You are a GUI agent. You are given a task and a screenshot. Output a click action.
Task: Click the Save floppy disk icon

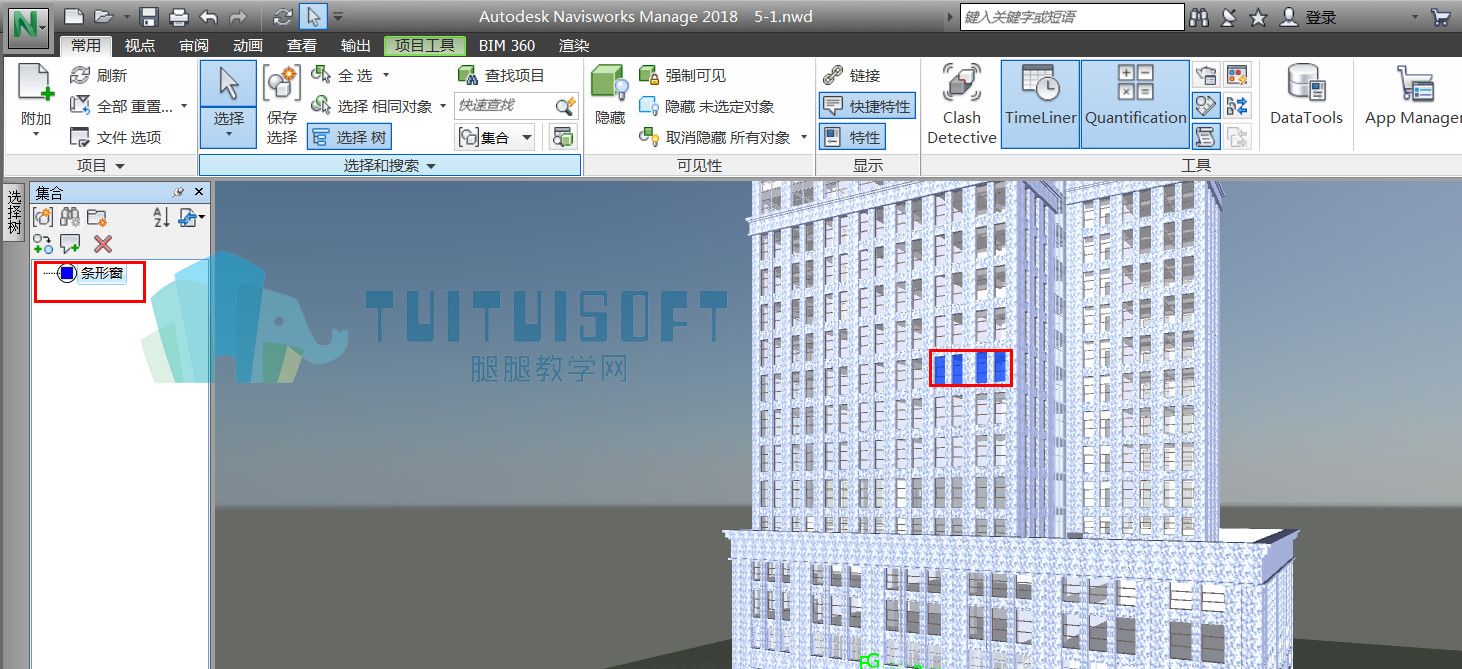(x=149, y=17)
